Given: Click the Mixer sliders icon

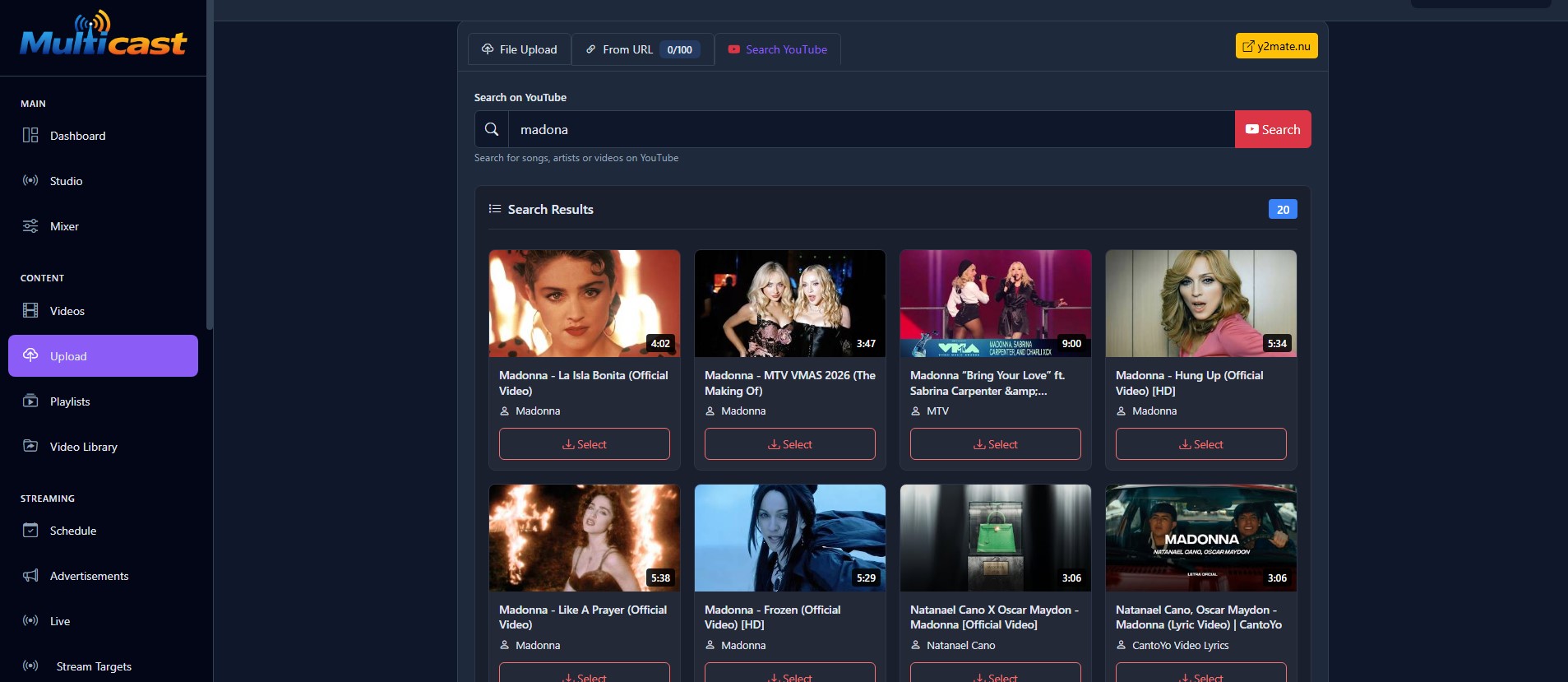Looking at the screenshot, I should pos(30,225).
